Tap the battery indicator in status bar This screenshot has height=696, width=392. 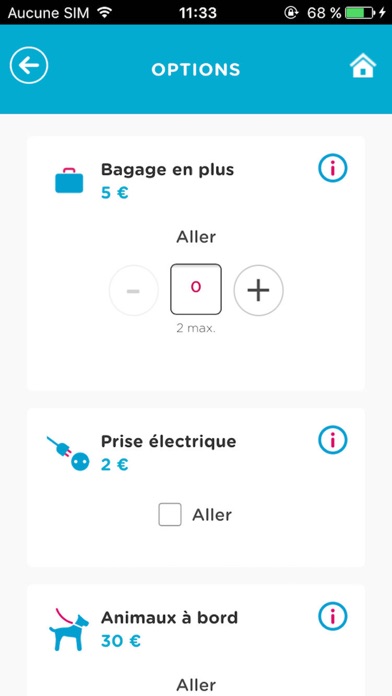pyautogui.click(x=360, y=13)
